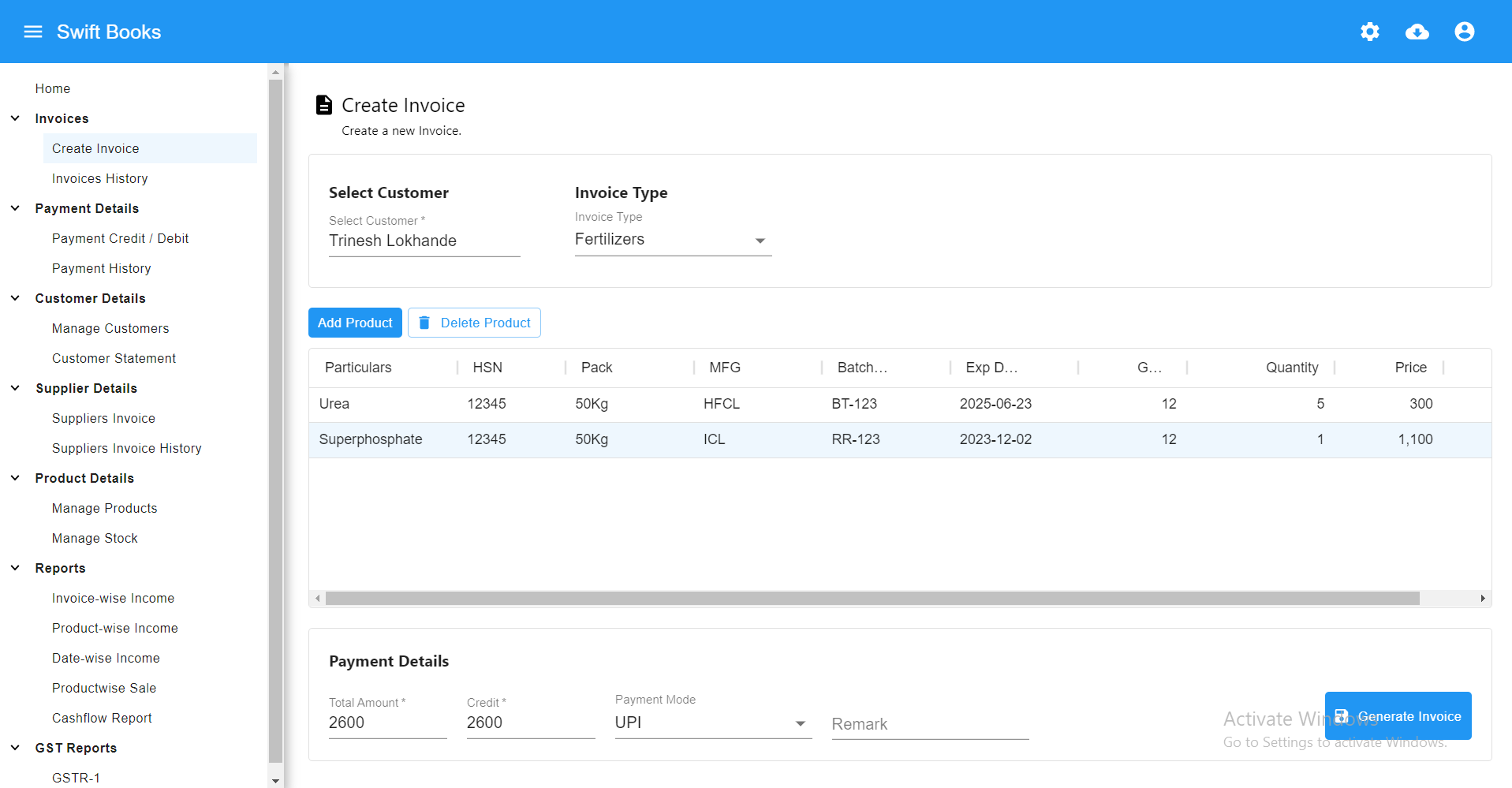Open the user account profile icon
The image size is (1512, 788).
coord(1465,32)
